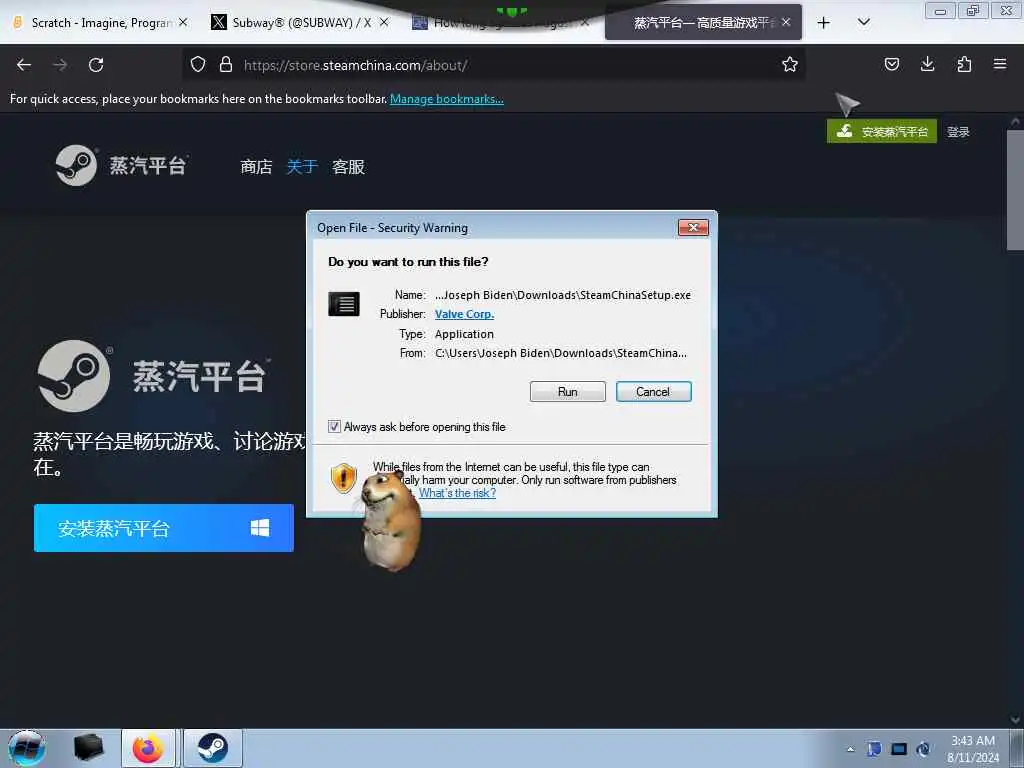Open the What's the risk? link
The height and width of the screenshot is (768, 1024).
click(457, 493)
